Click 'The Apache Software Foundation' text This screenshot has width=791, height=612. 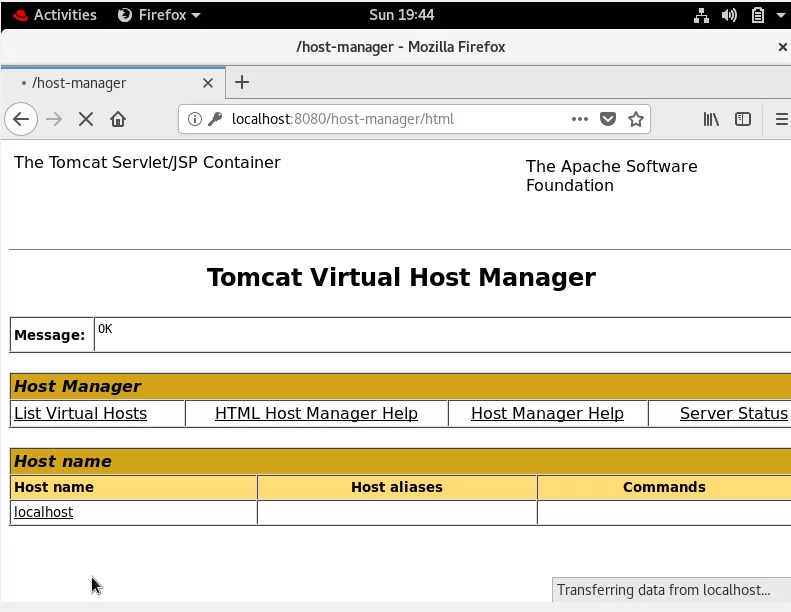tap(611, 176)
